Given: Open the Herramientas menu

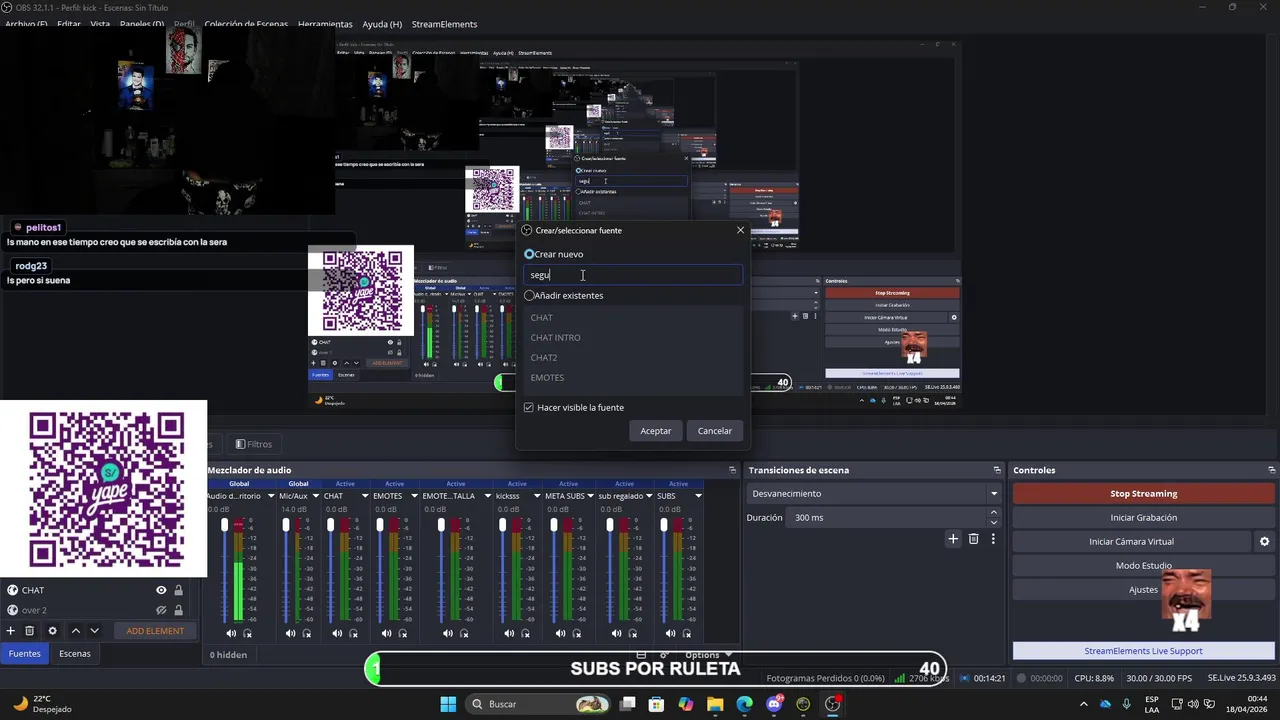Looking at the screenshot, I should 325,24.
